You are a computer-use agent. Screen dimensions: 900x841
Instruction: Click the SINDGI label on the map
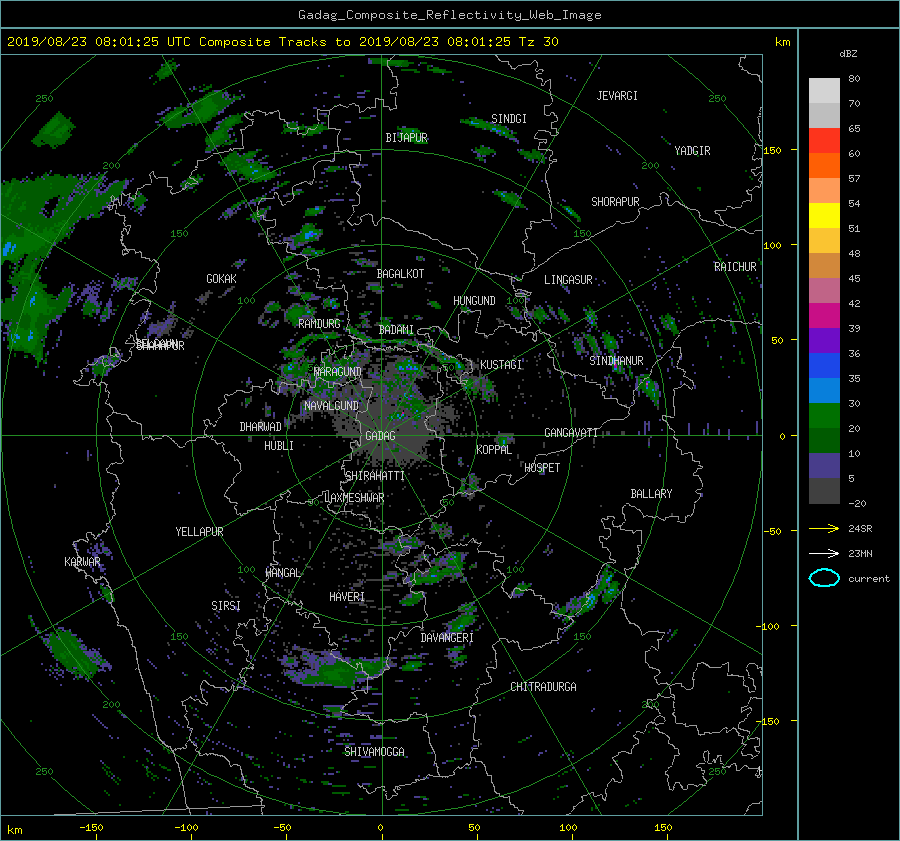509,119
